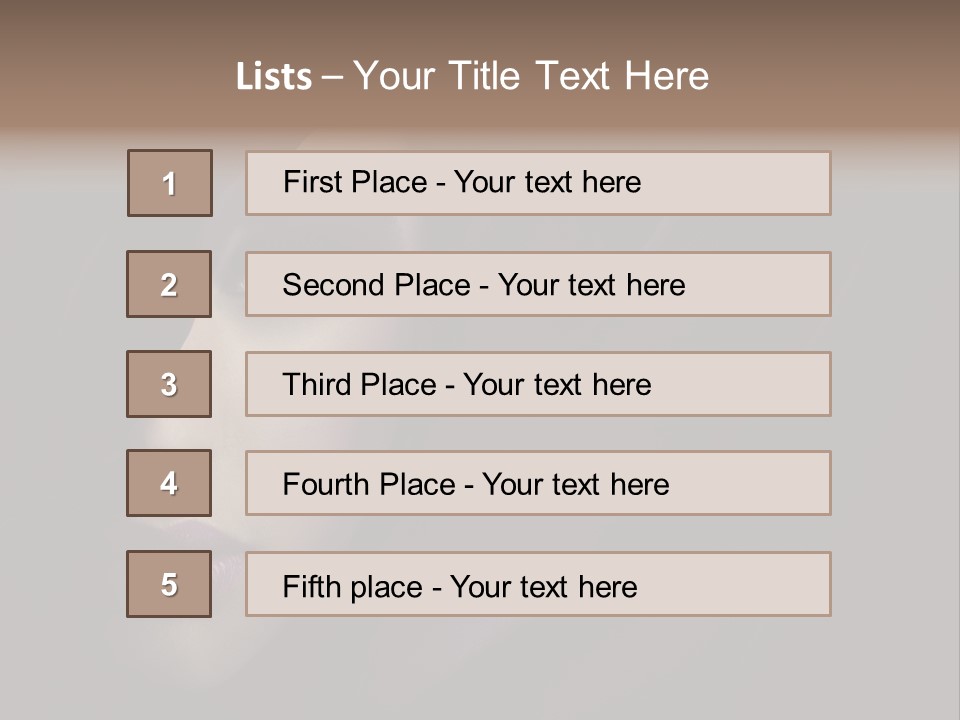Select "Your text here" in Third Place row

pos(557,385)
